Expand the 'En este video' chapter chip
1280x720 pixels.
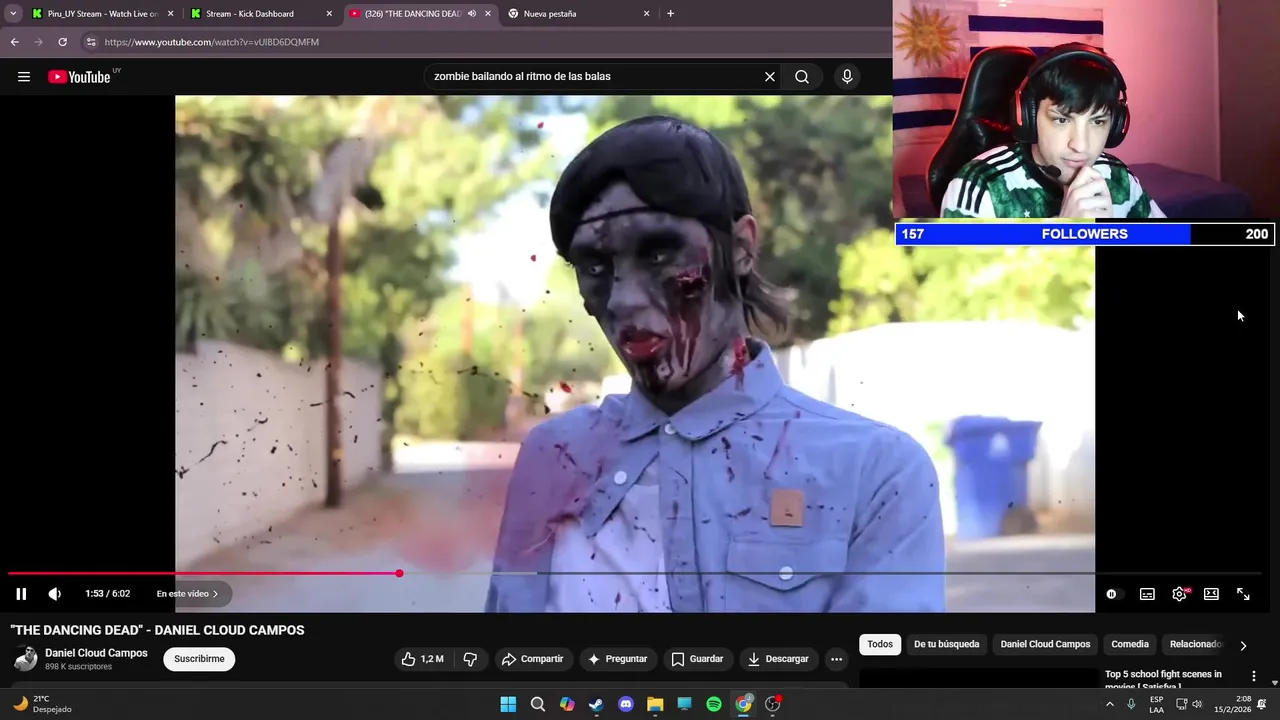tap(187, 594)
